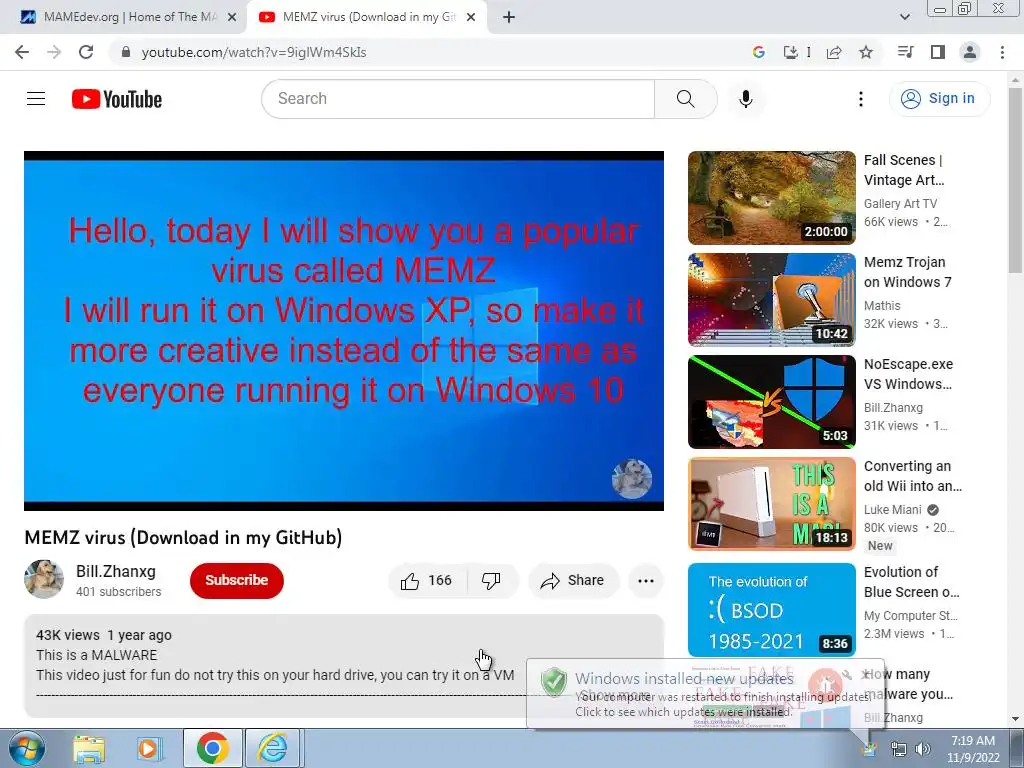Expand Chrome tab search chevron
The height and width of the screenshot is (768, 1024).
tap(905, 17)
